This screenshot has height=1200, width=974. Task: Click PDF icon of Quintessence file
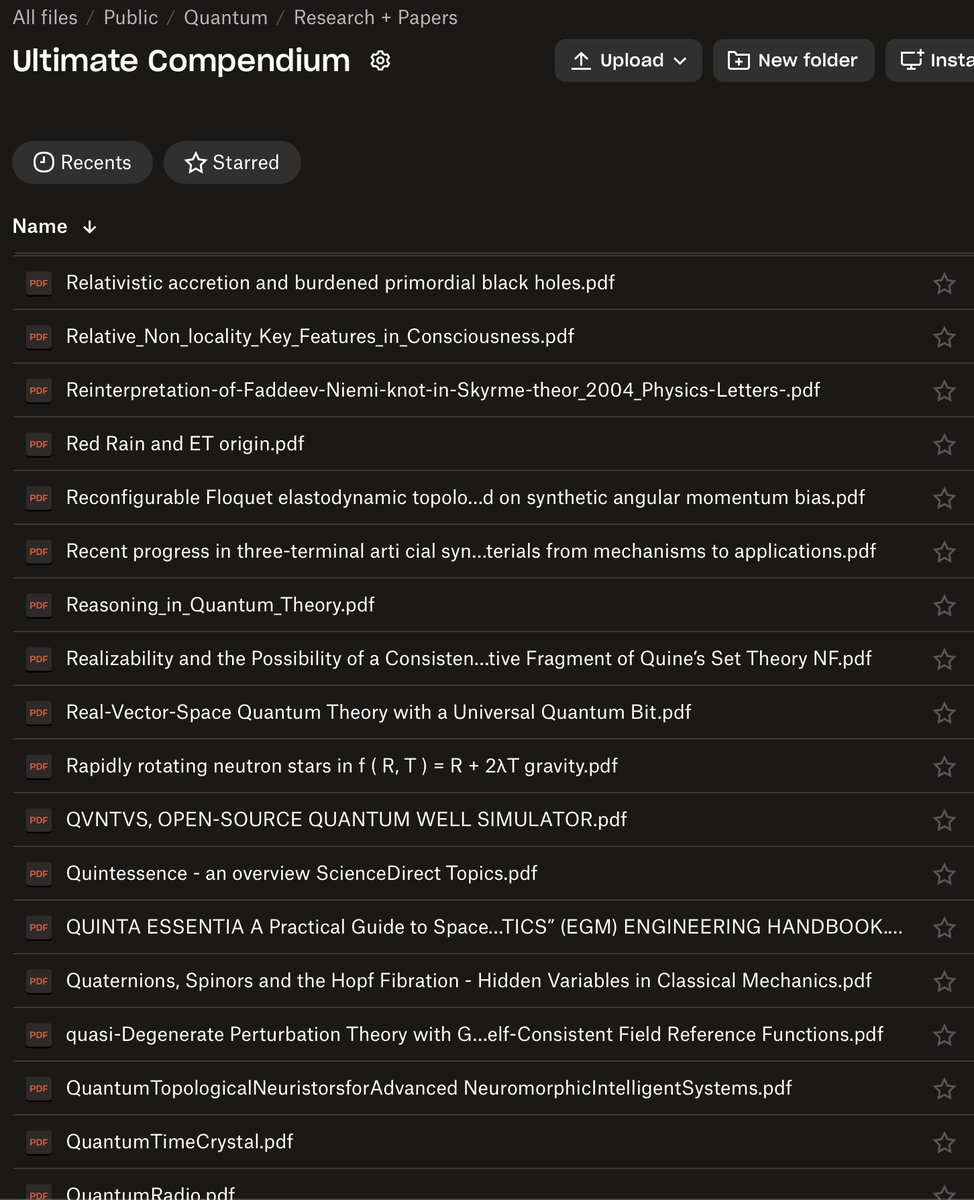[38, 873]
